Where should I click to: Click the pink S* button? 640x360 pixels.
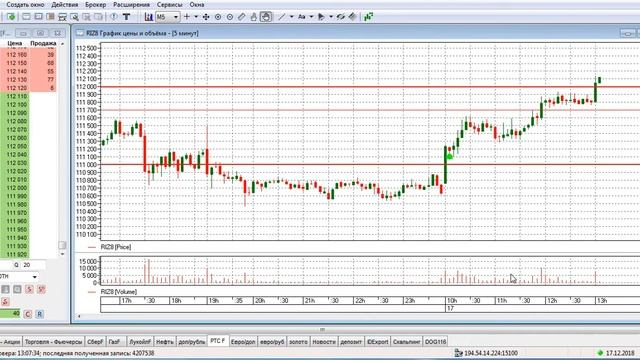coord(41,289)
